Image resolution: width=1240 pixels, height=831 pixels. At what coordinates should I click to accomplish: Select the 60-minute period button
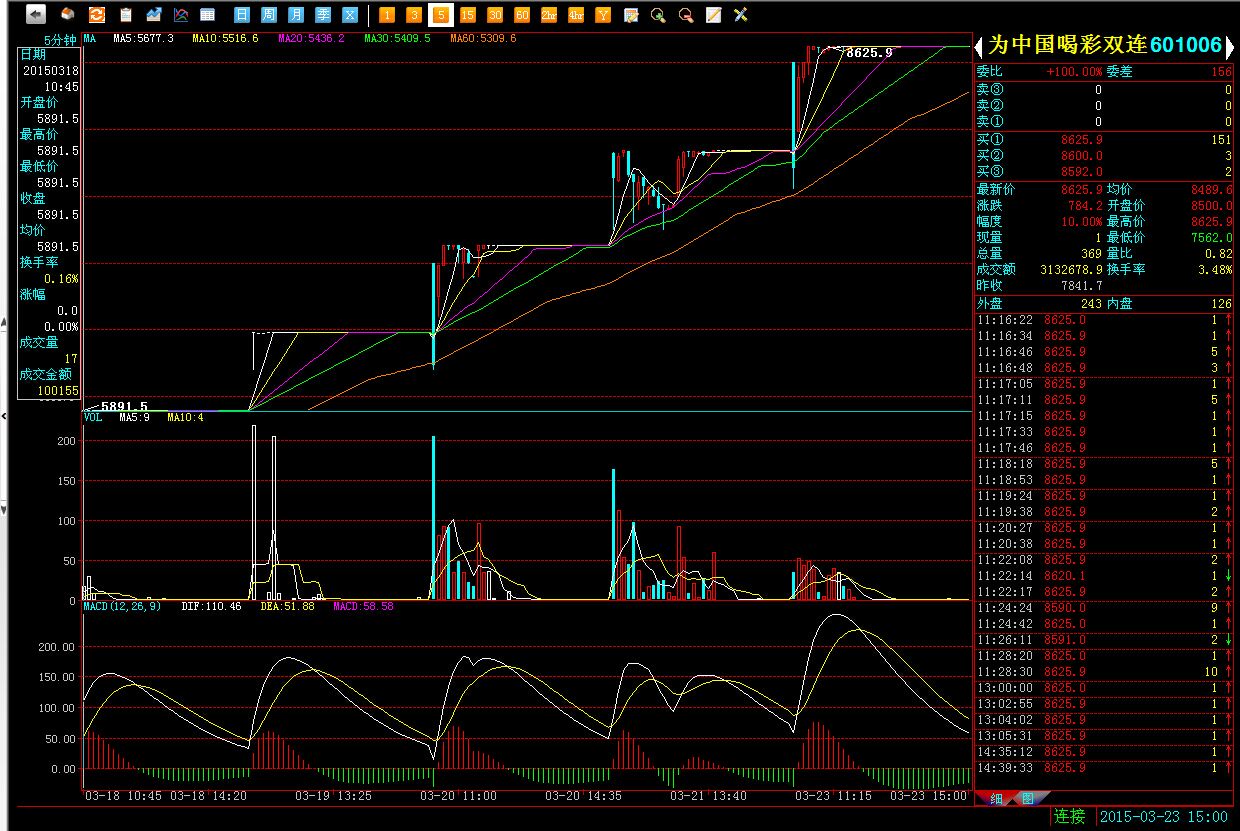tap(522, 15)
